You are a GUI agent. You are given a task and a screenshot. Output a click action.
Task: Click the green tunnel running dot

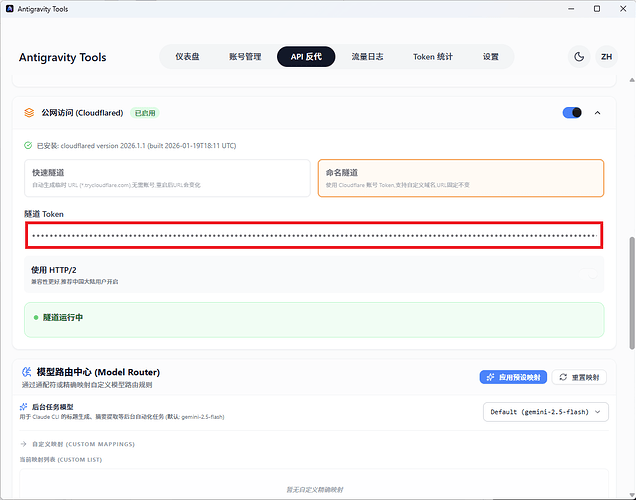[36, 318]
